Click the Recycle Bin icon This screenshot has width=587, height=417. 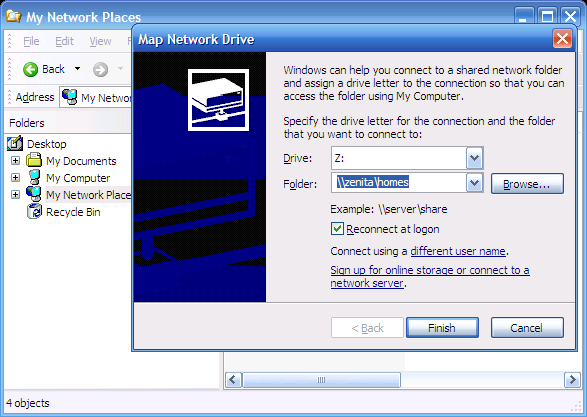pyautogui.click(x=34, y=211)
